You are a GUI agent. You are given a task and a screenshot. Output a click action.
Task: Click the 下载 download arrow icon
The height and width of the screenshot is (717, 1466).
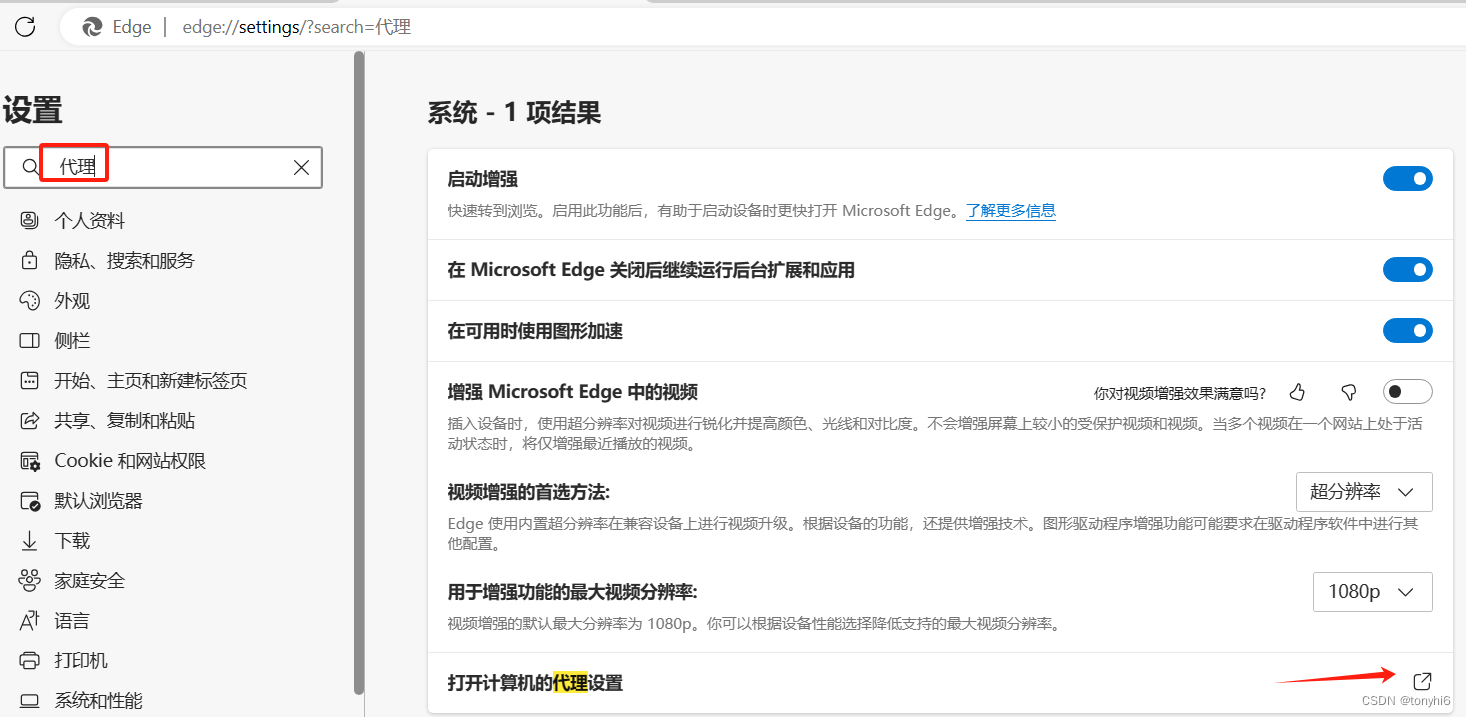(x=30, y=540)
